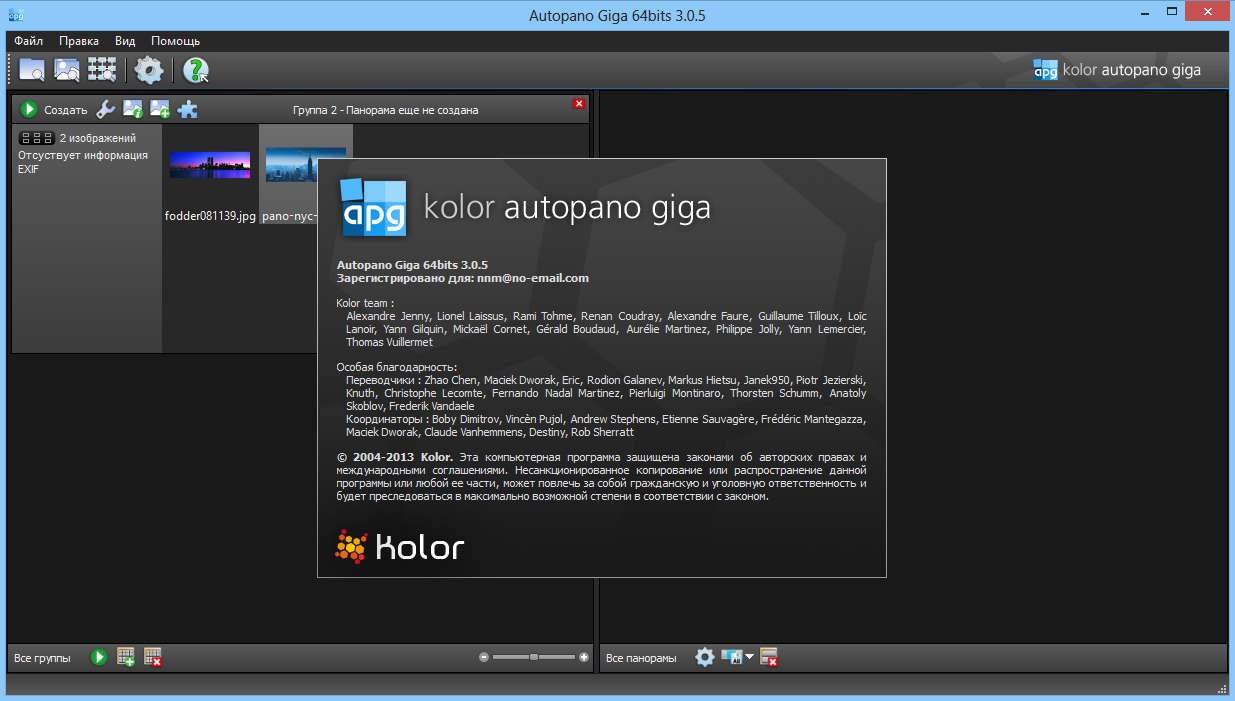Click the add group grid icon

click(x=126, y=657)
